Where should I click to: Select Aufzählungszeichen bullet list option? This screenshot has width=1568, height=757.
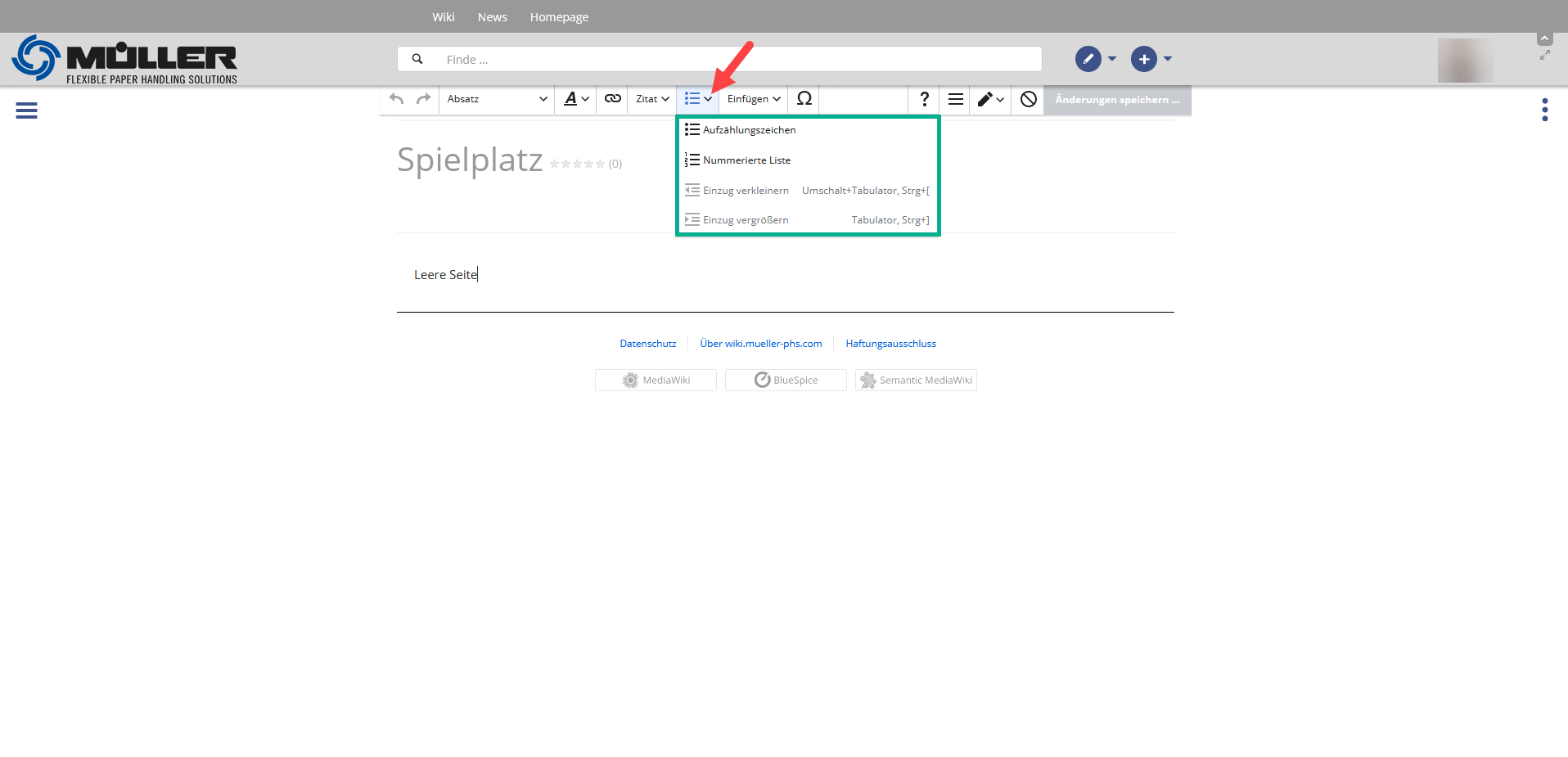[749, 130]
